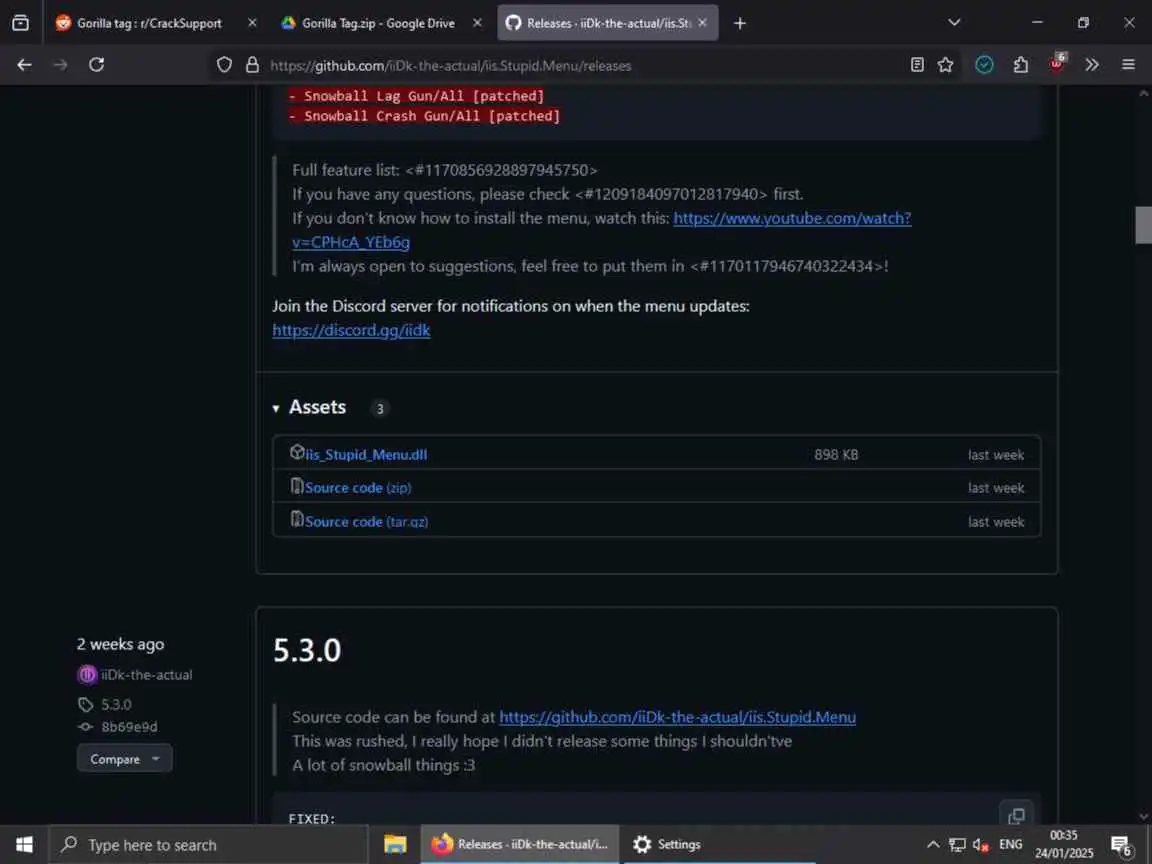Open the clock showing 00:35

(1064, 844)
